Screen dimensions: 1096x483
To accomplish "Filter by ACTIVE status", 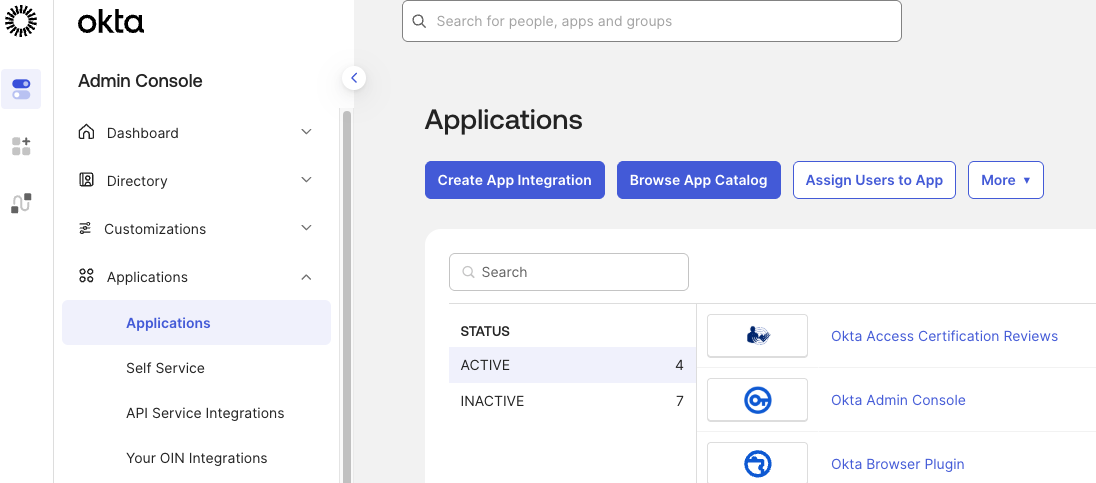I will [x=572, y=365].
